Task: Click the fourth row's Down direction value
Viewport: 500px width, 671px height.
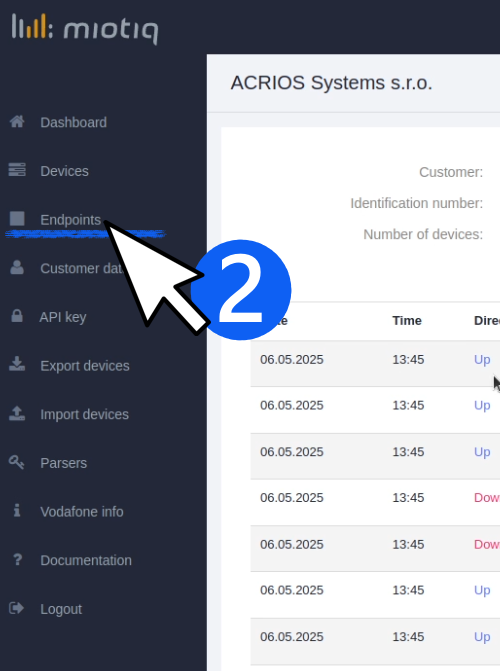Action: pos(487,498)
